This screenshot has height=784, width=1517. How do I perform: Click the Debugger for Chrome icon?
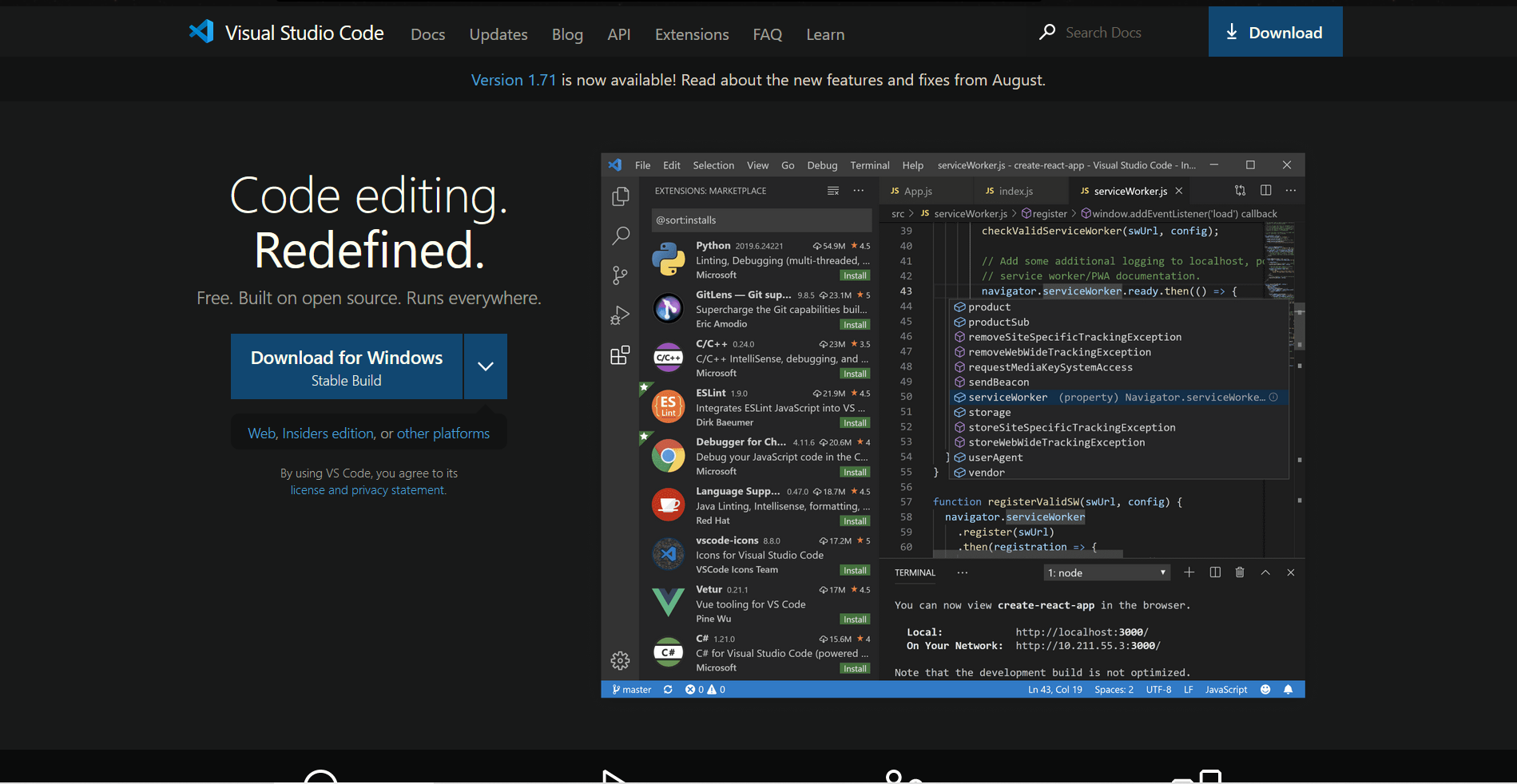point(668,456)
